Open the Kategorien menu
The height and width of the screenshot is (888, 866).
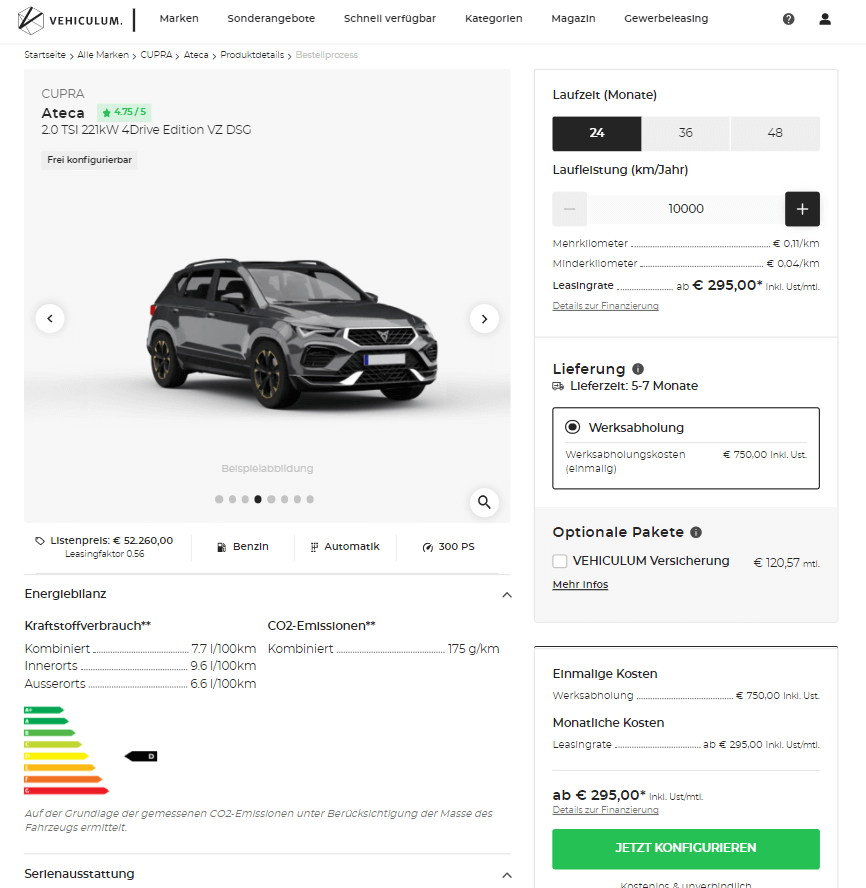click(493, 18)
